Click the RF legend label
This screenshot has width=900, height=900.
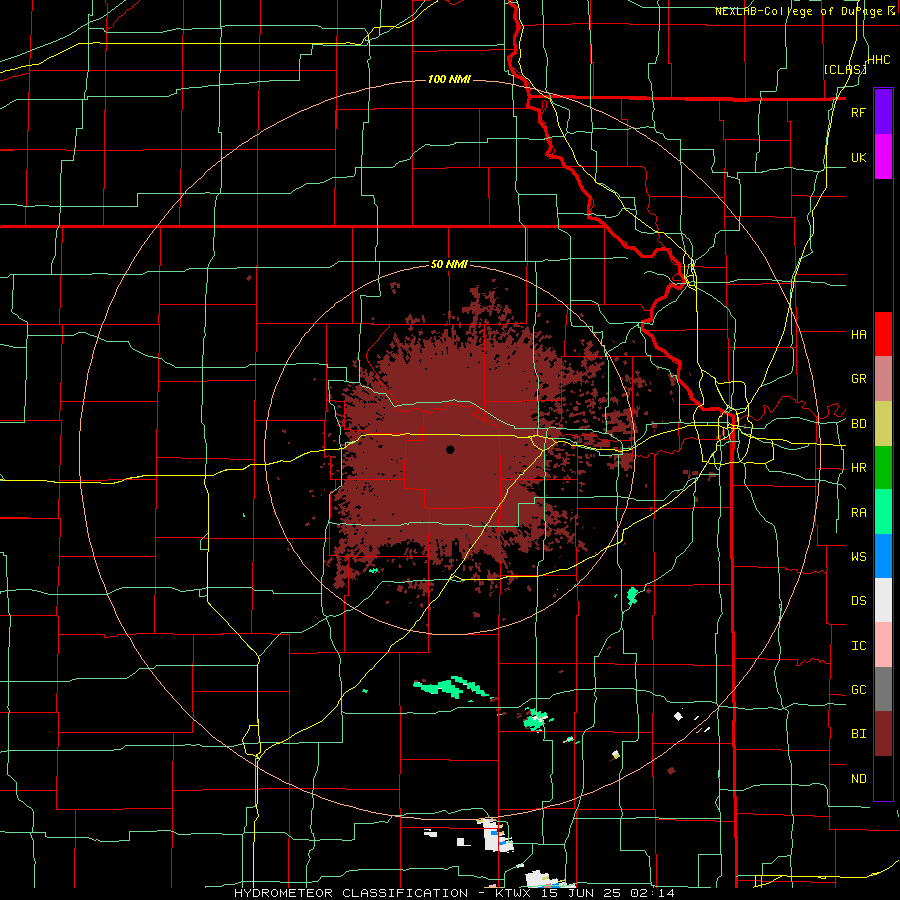pos(858,112)
